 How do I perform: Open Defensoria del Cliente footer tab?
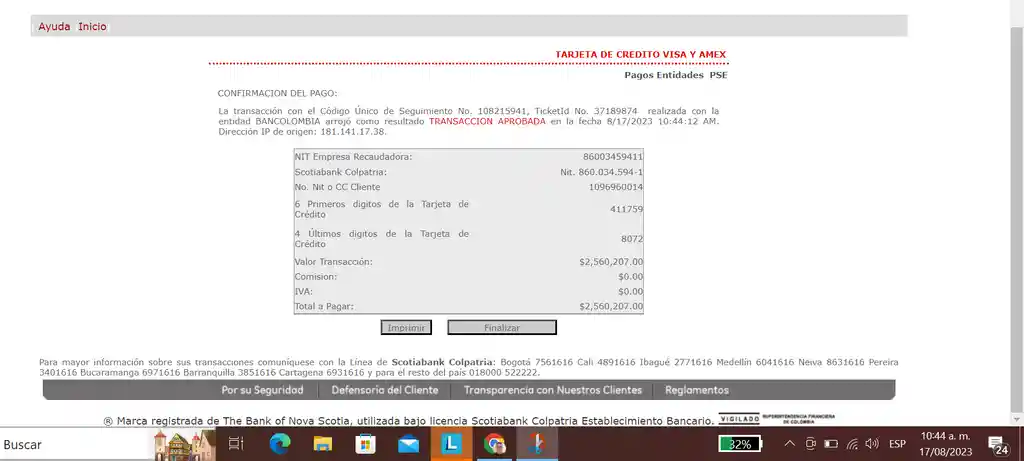click(385, 390)
